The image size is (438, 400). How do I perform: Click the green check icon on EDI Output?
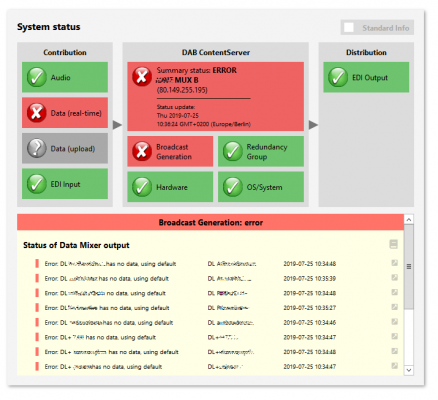coord(338,77)
